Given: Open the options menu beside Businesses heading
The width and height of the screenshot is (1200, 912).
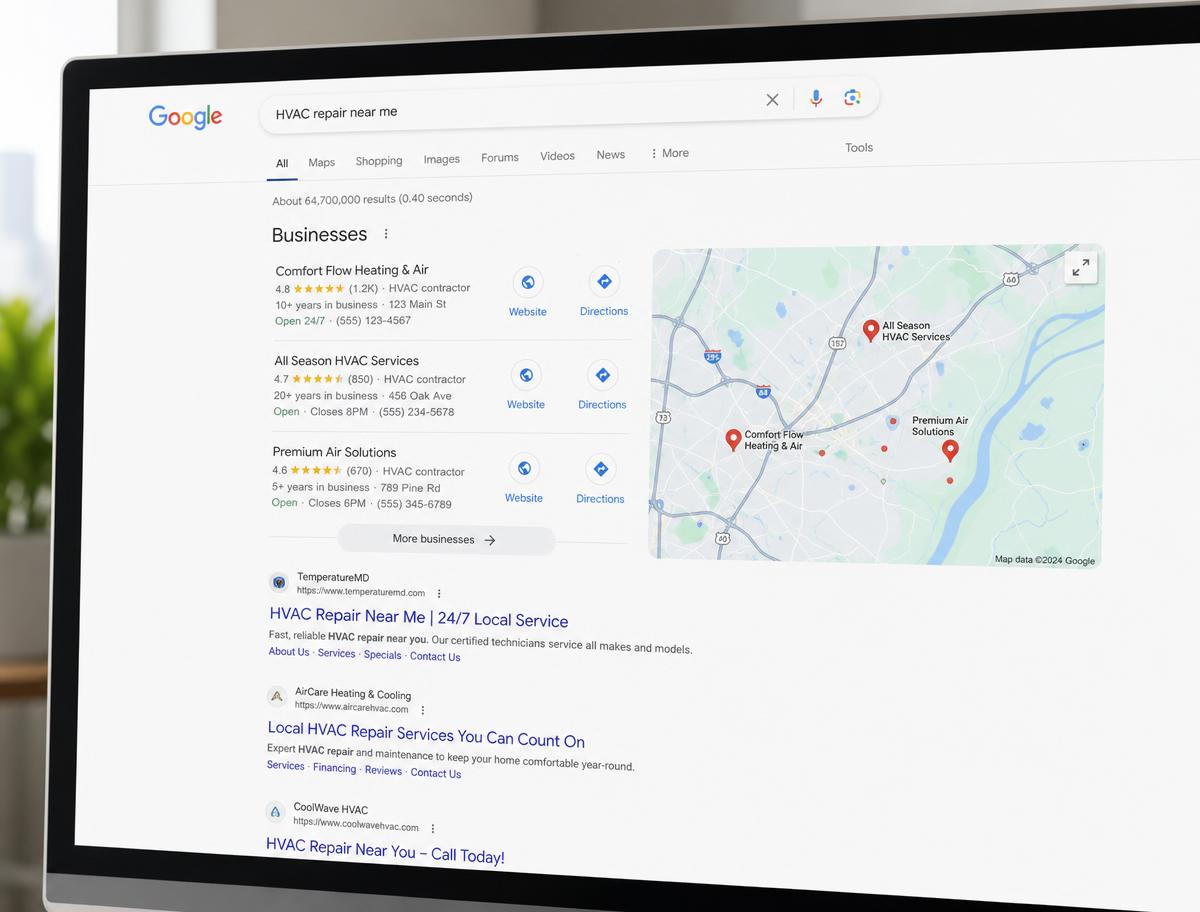Looking at the screenshot, I should (386, 234).
